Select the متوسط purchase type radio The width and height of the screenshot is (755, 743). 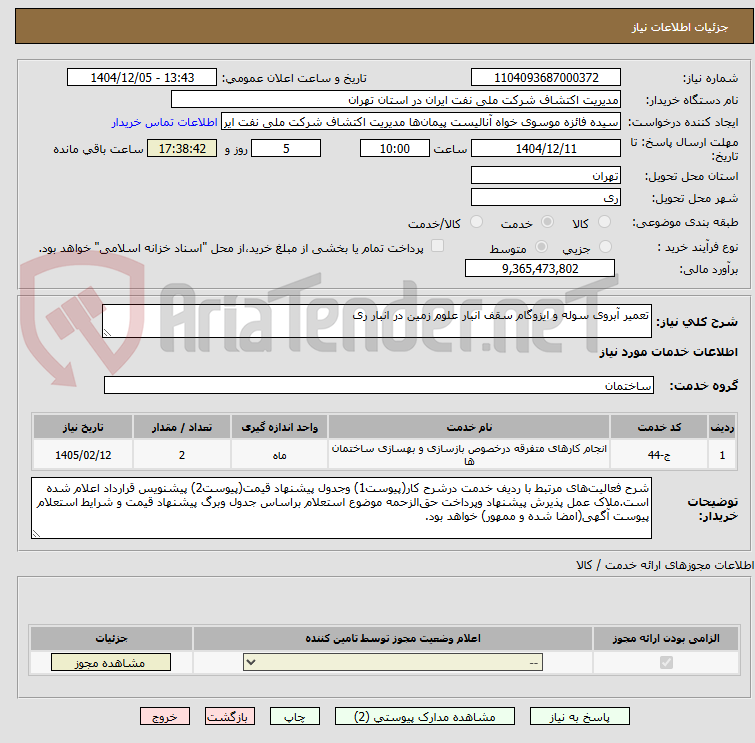(x=541, y=247)
